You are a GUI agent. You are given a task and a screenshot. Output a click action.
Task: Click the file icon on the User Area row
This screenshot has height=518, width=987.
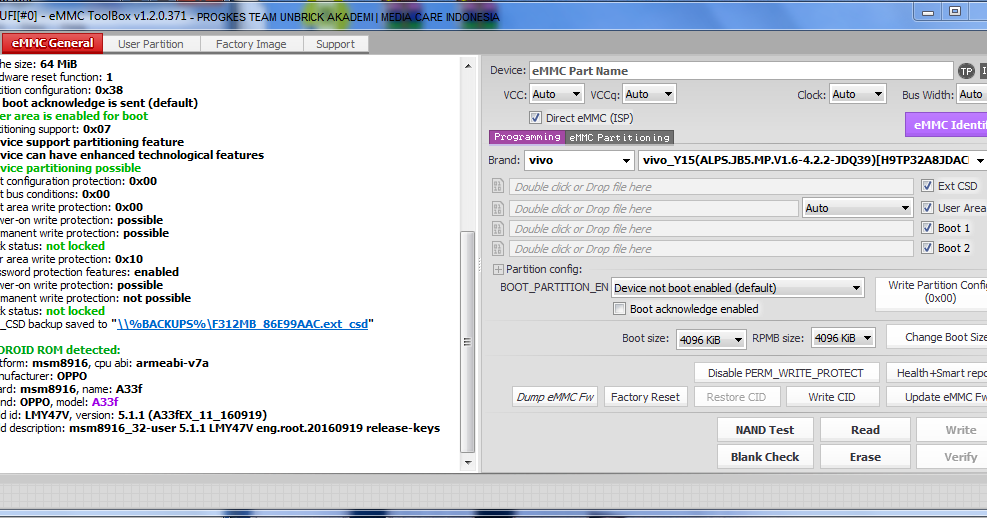(497, 208)
